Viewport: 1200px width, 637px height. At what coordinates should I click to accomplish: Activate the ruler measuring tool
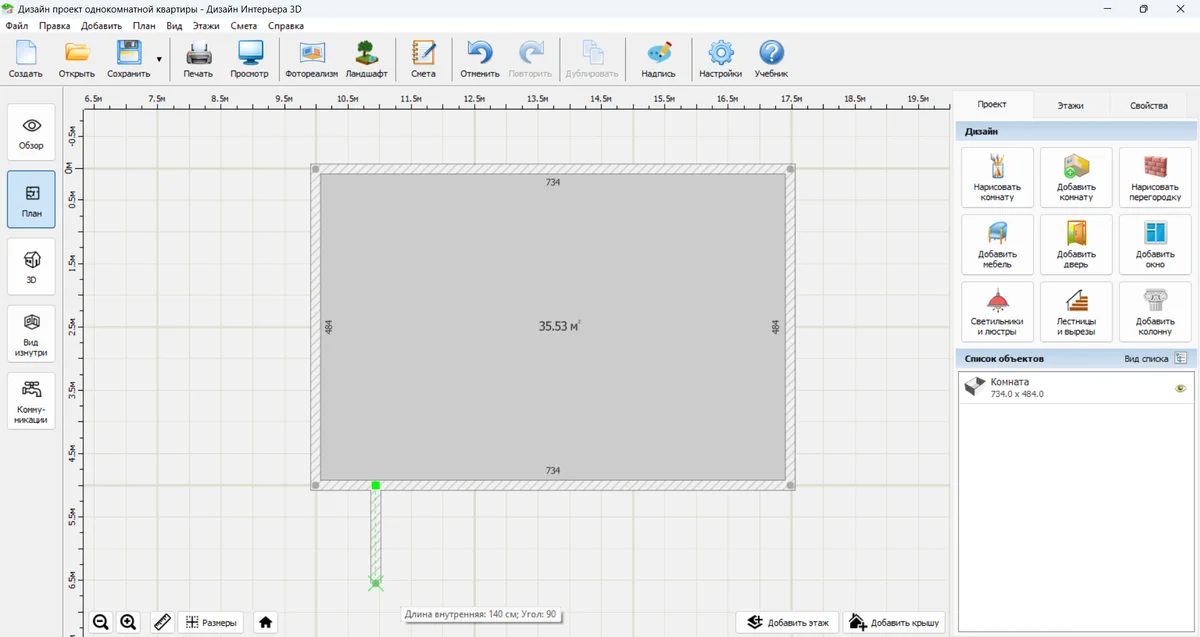pos(163,622)
